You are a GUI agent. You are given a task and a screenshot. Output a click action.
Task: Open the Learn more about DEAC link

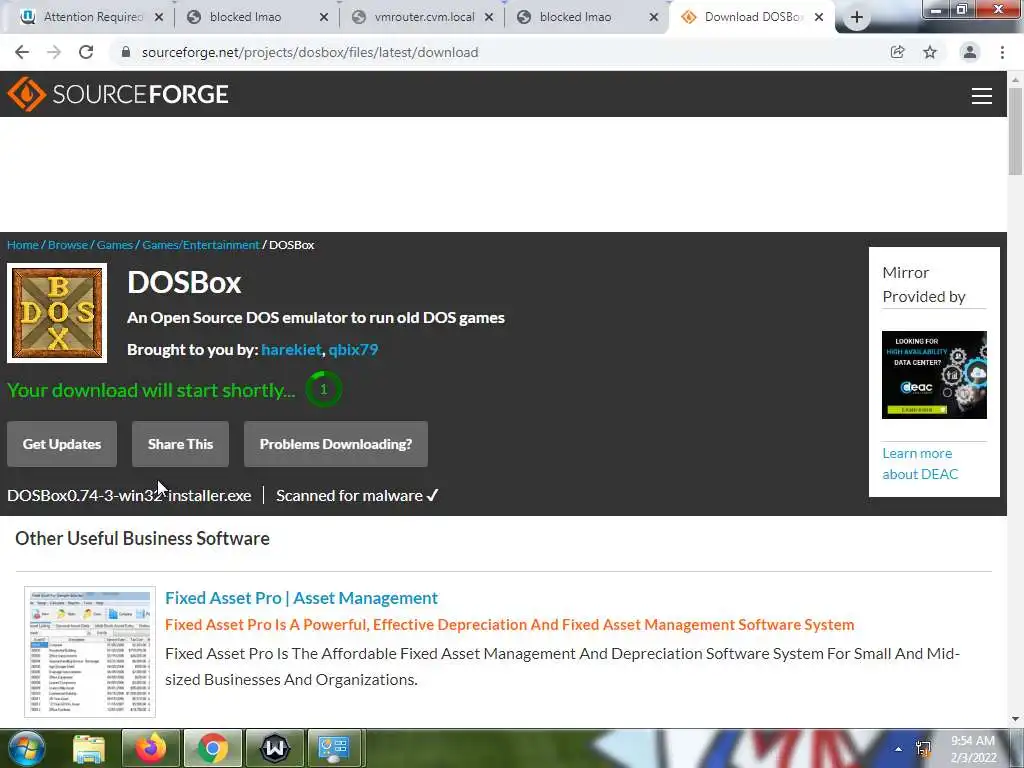coord(920,464)
